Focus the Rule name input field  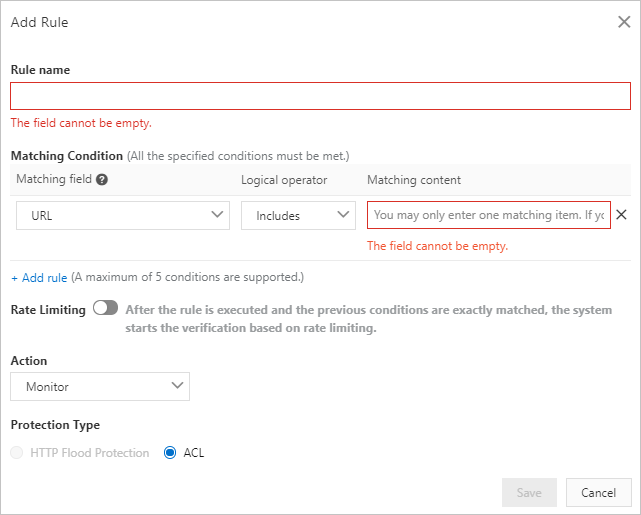320,96
